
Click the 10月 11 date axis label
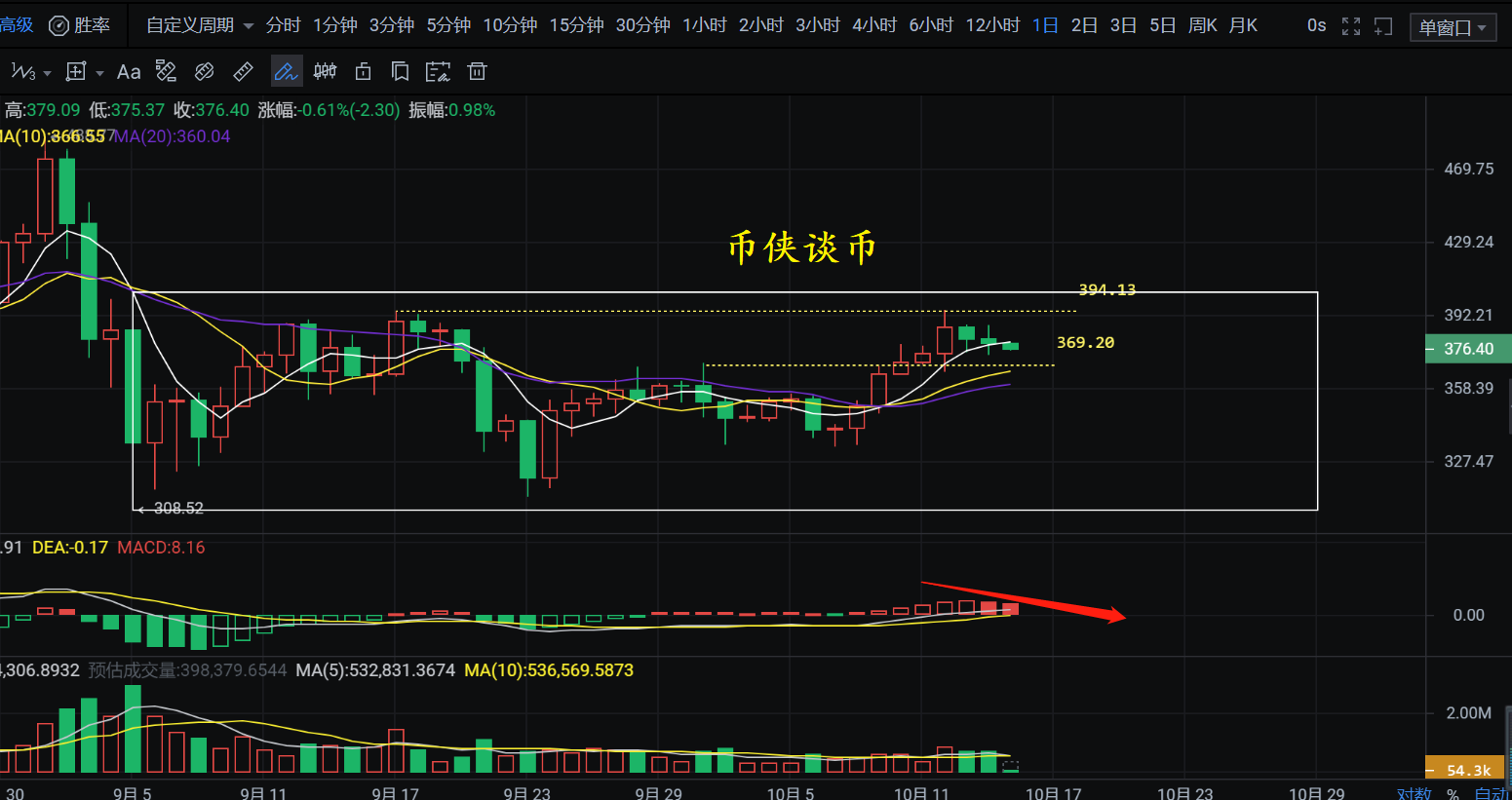point(921,793)
